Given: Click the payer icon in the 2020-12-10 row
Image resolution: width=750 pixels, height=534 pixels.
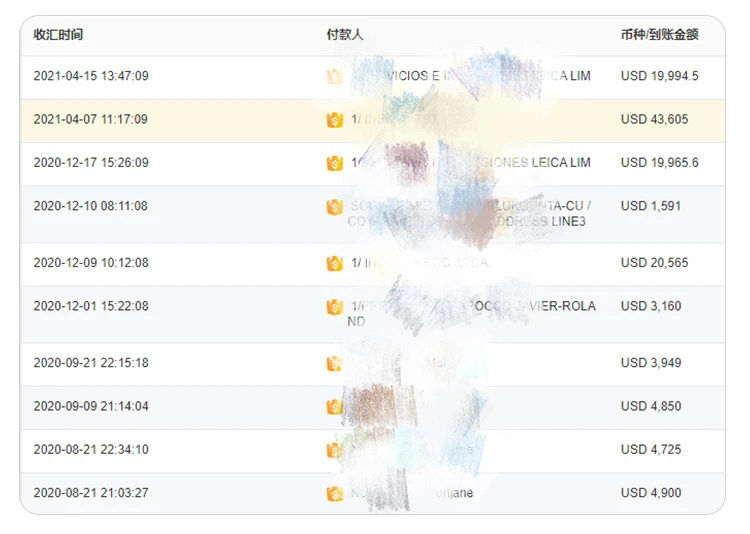Looking at the screenshot, I should (x=334, y=207).
